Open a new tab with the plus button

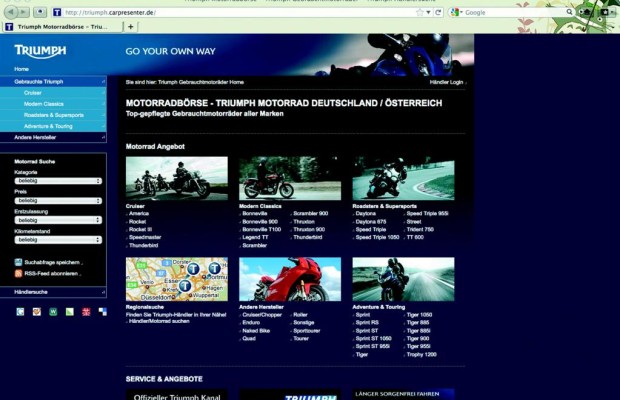(130, 27)
